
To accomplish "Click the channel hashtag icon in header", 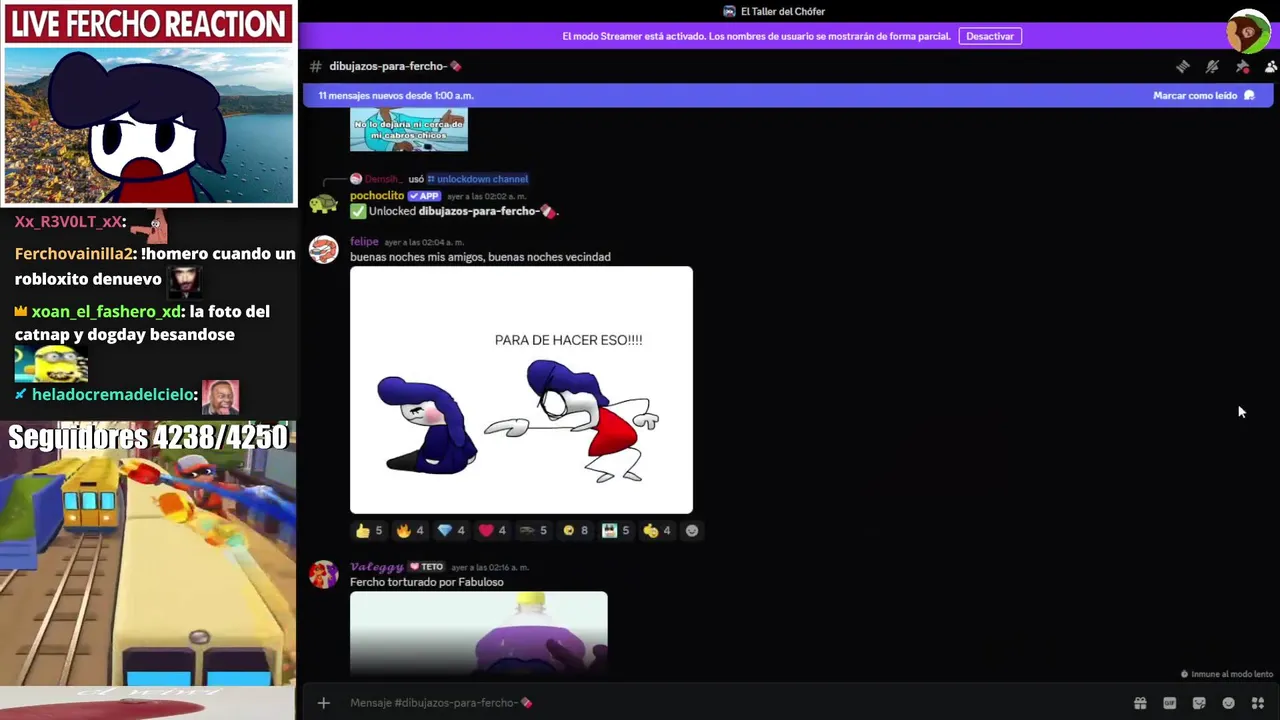I will pyautogui.click(x=316, y=66).
